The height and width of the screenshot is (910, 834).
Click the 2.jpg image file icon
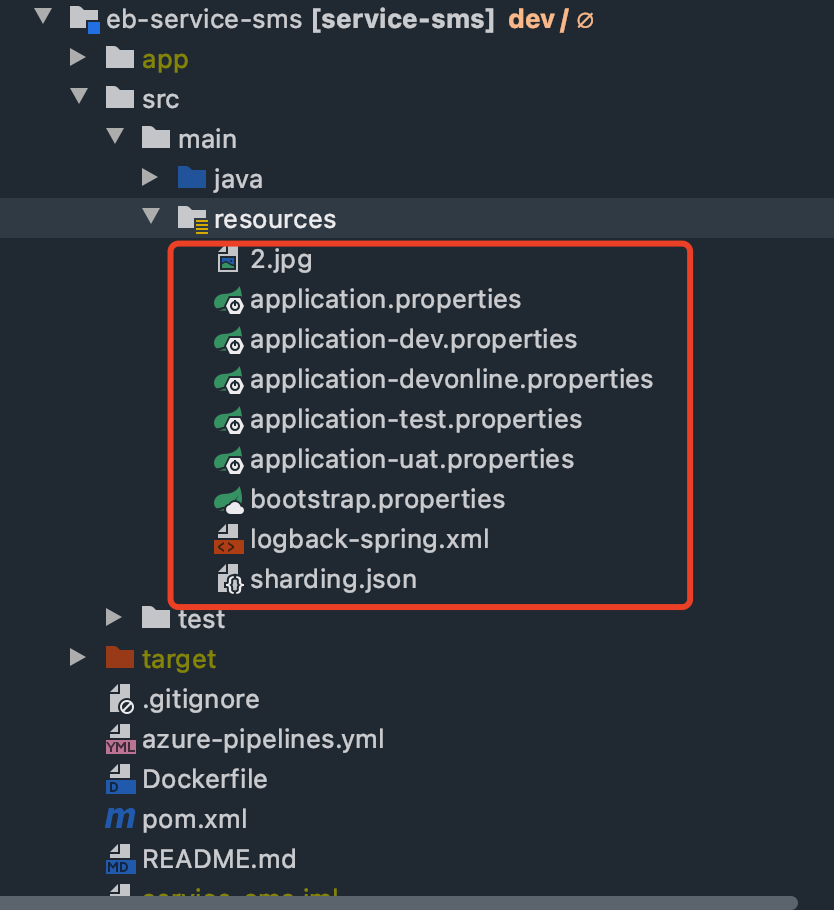point(228,260)
